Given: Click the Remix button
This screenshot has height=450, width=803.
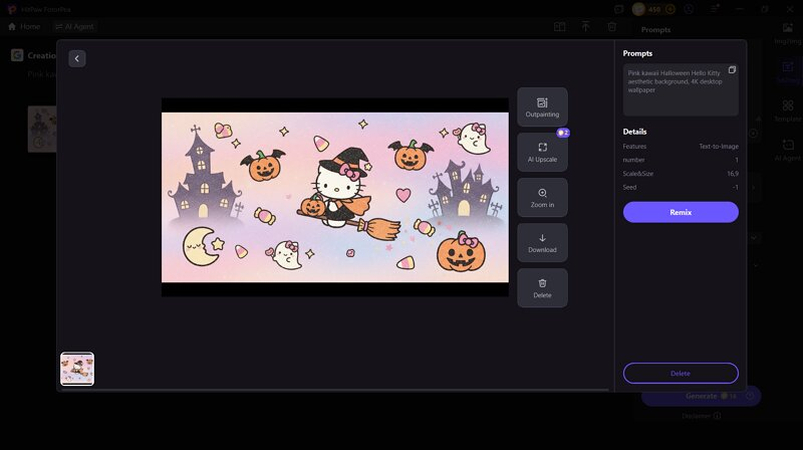Looking at the screenshot, I should (x=681, y=212).
